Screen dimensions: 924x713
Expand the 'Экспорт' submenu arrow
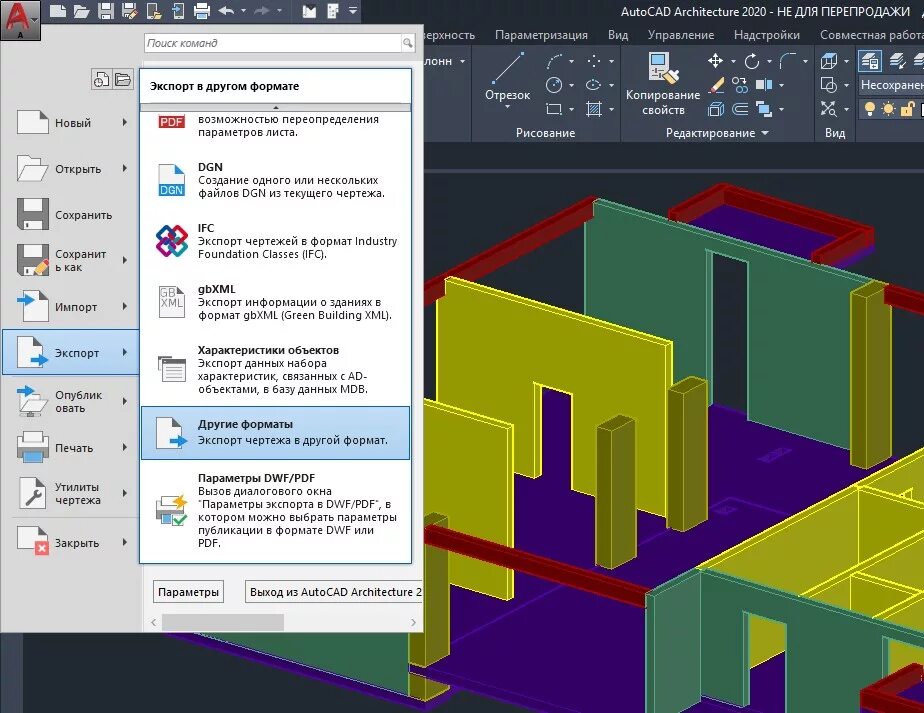coord(125,352)
